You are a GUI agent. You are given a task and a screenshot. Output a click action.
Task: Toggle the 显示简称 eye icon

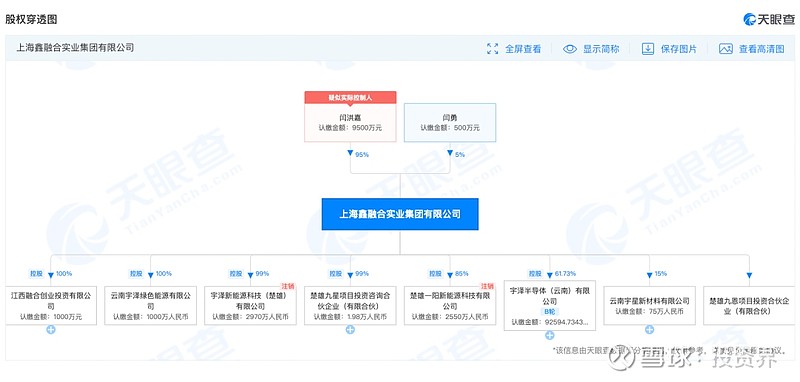[x=570, y=49]
